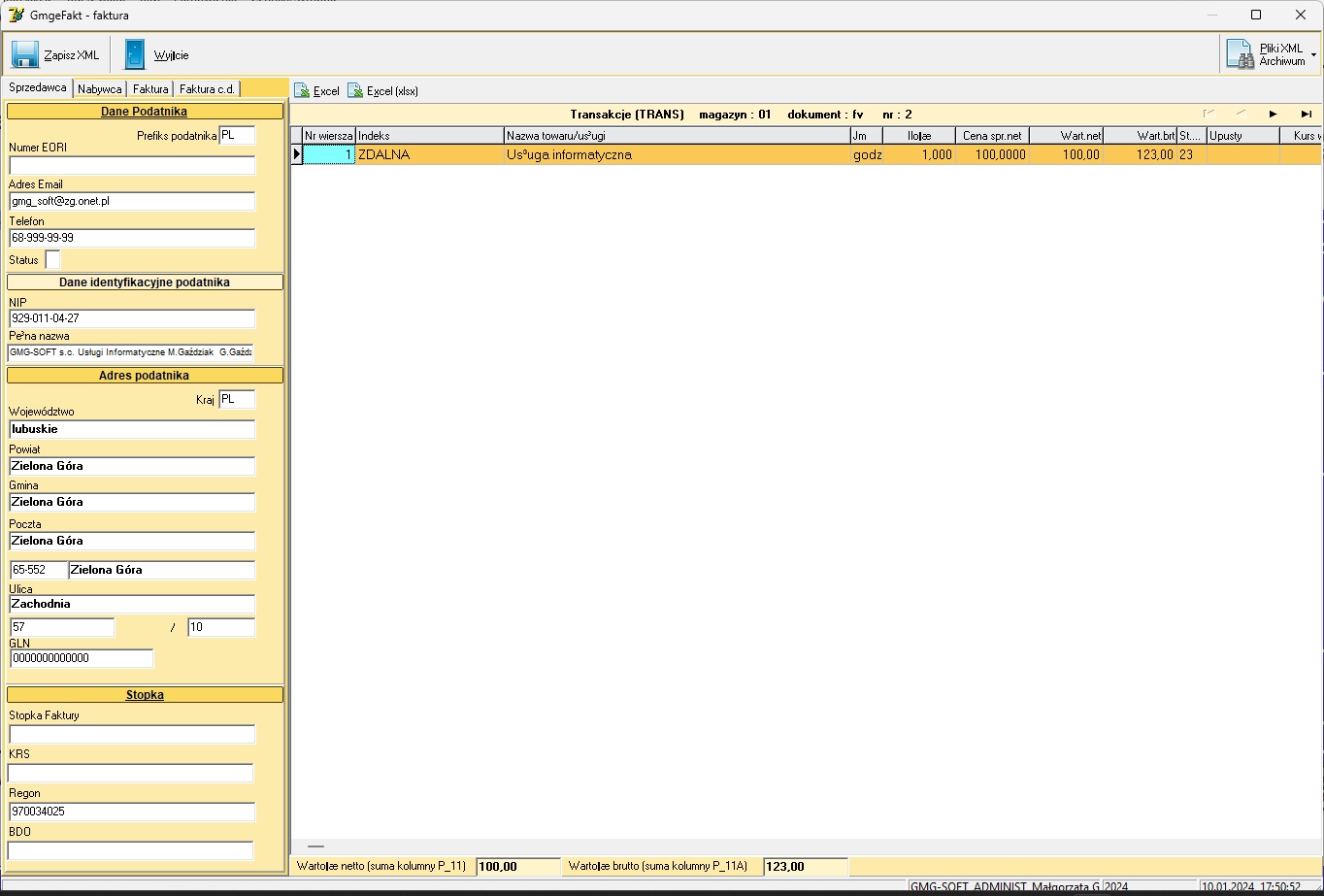Click the Wartość netto total field
The image size is (1324, 896).
pyautogui.click(x=518, y=867)
